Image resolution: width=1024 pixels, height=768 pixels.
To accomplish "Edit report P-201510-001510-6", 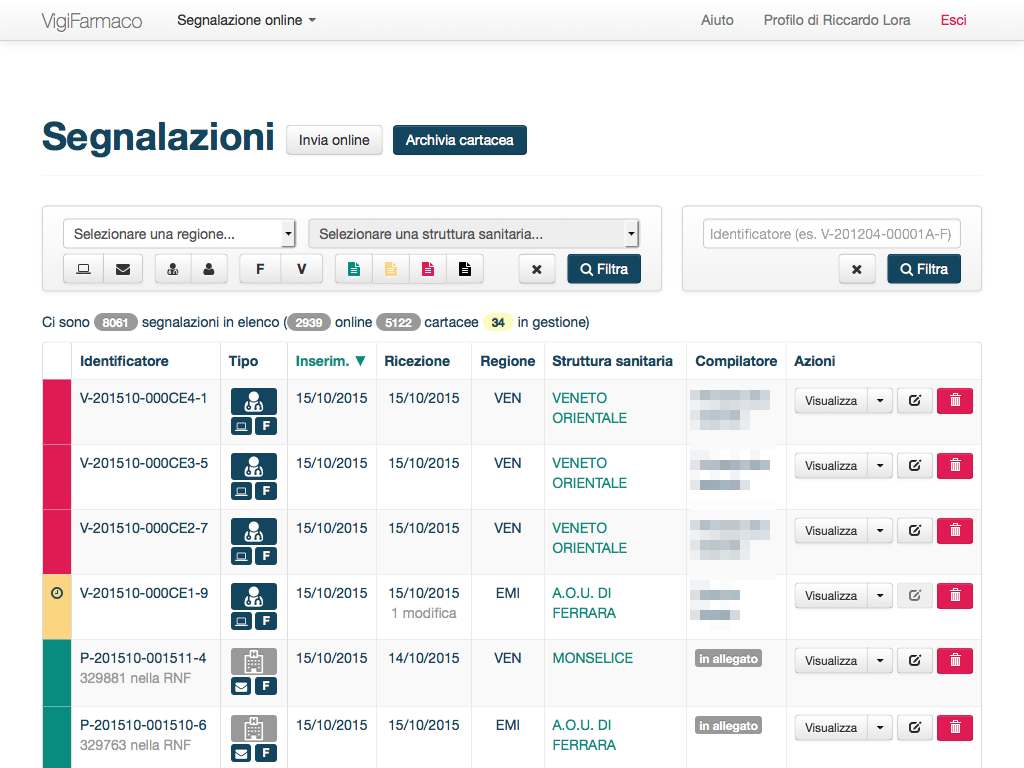I will tap(915, 728).
